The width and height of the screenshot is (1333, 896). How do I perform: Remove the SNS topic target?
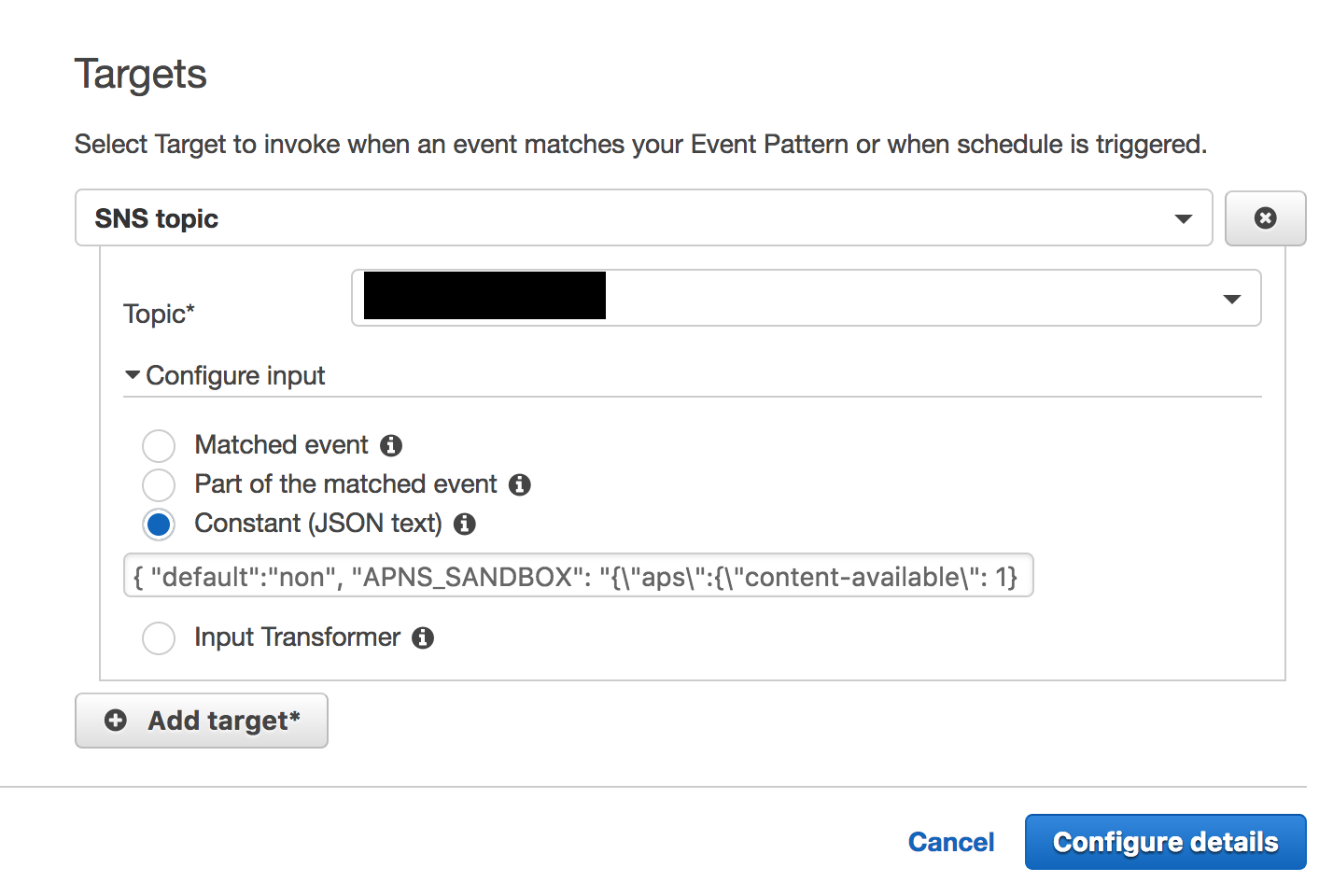pos(1265,218)
